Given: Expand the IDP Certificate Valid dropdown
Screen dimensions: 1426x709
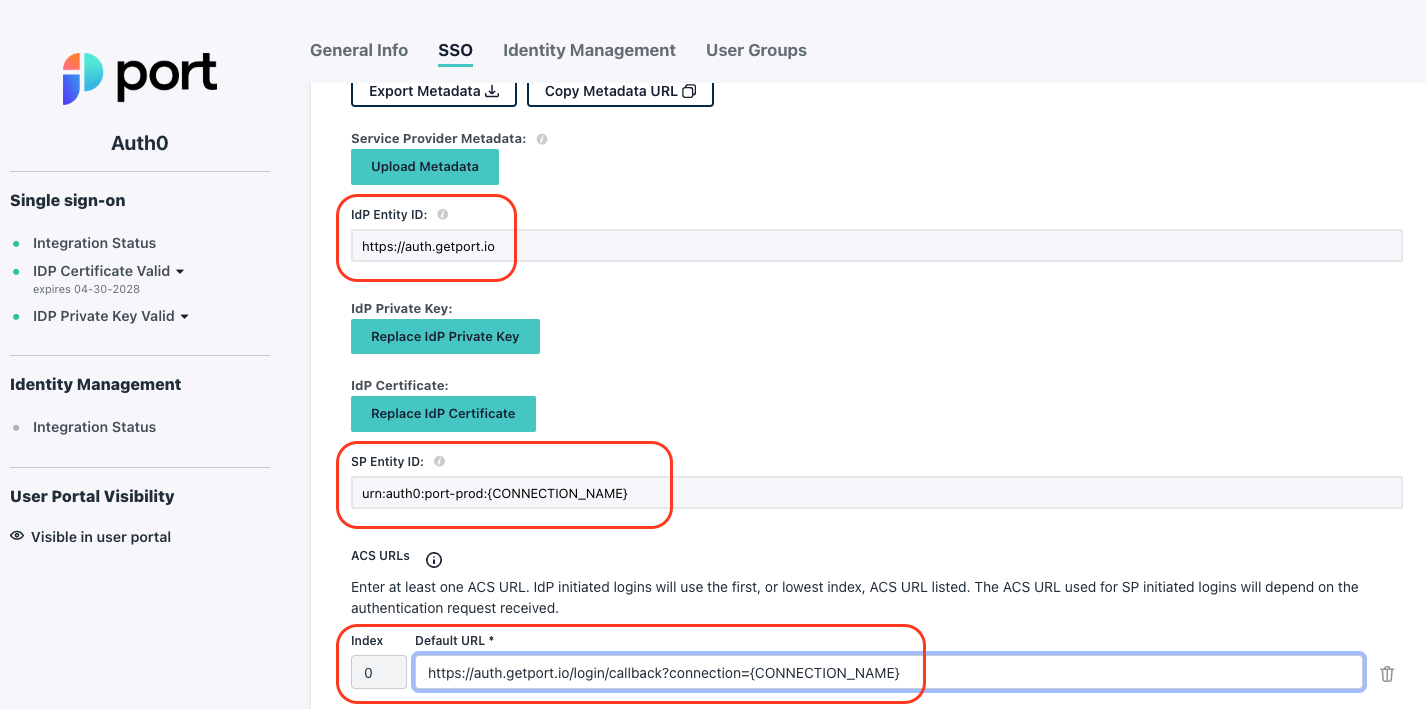Looking at the screenshot, I should pos(181,270).
